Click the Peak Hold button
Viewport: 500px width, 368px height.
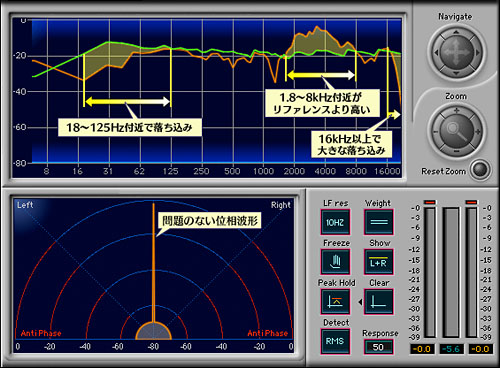coord(336,302)
